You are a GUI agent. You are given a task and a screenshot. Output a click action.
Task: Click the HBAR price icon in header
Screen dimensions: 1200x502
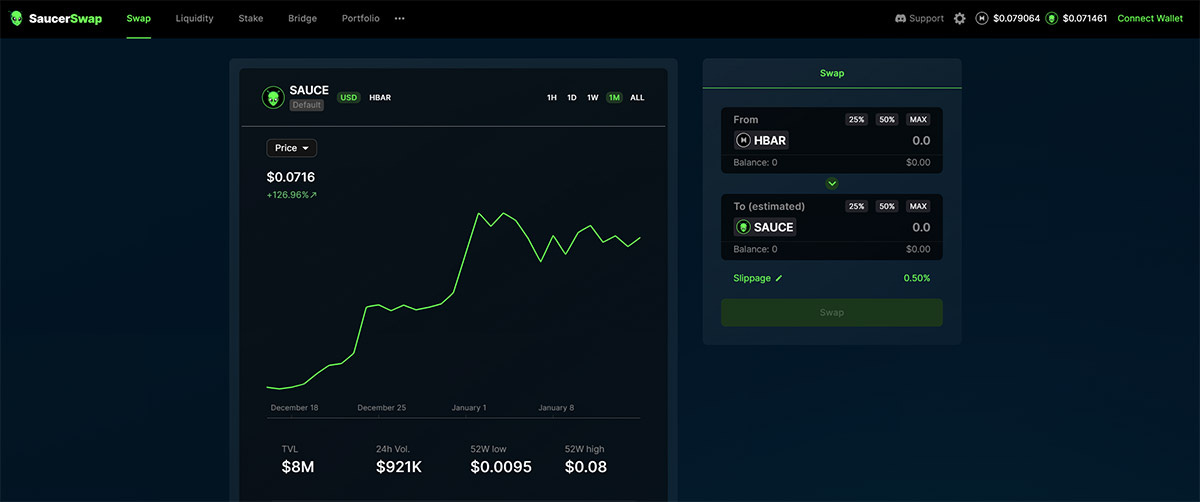point(982,18)
